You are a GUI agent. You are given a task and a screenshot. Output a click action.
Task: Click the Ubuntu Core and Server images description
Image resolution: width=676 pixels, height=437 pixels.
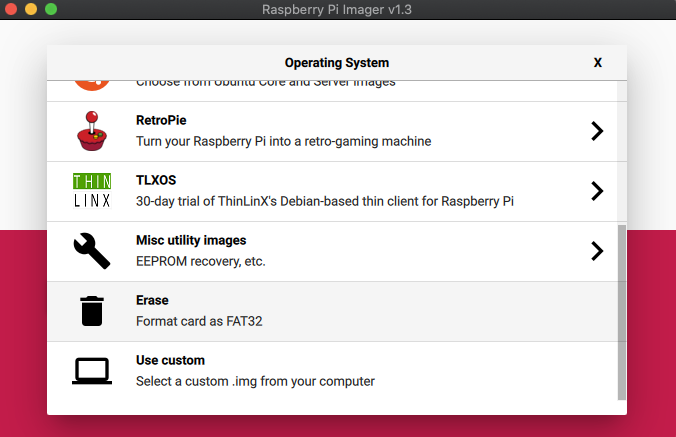pos(265,83)
